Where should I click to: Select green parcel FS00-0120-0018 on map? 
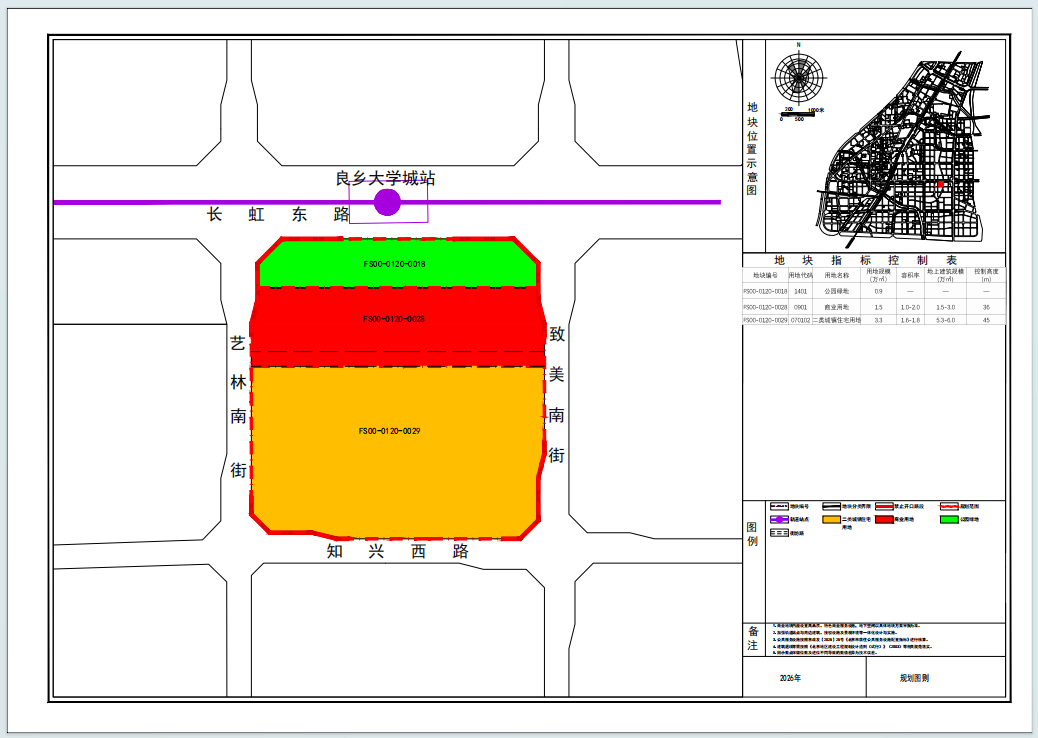click(x=397, y=263)
